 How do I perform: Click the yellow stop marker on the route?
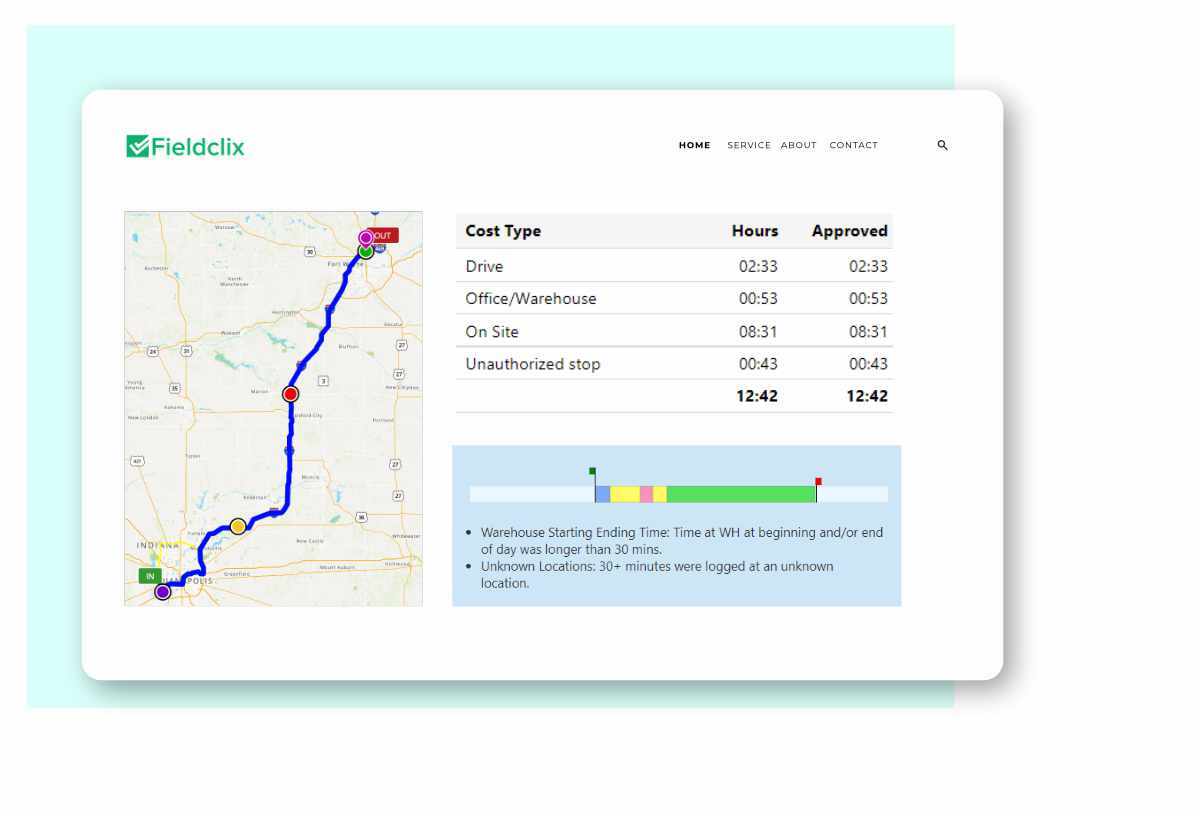point(238,526)
